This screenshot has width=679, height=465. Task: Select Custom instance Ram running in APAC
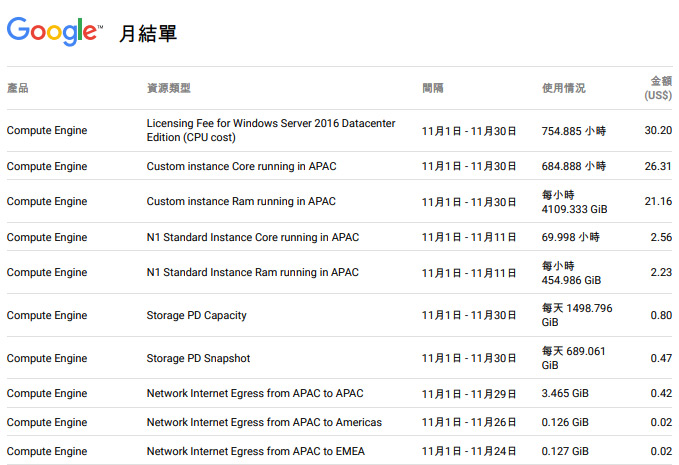pyautogui.click(x=241, y=201)
